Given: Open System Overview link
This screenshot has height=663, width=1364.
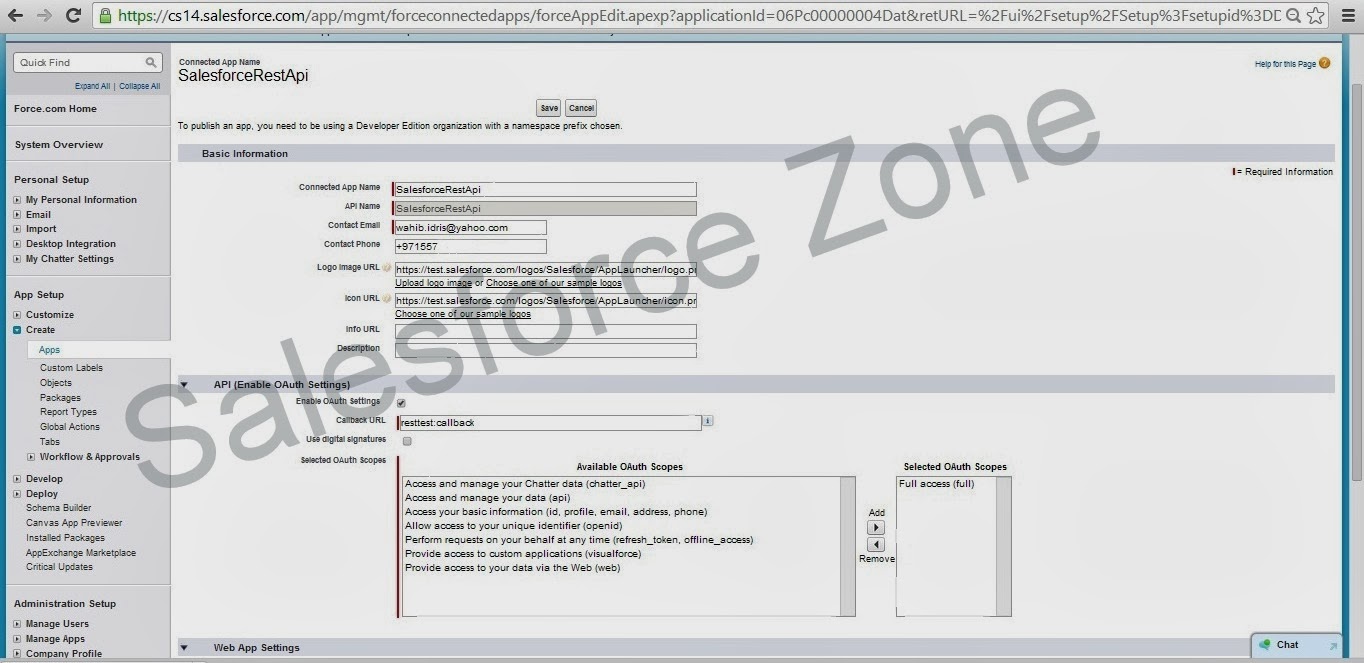Looking at the screenshot, I should click(59, 145).
